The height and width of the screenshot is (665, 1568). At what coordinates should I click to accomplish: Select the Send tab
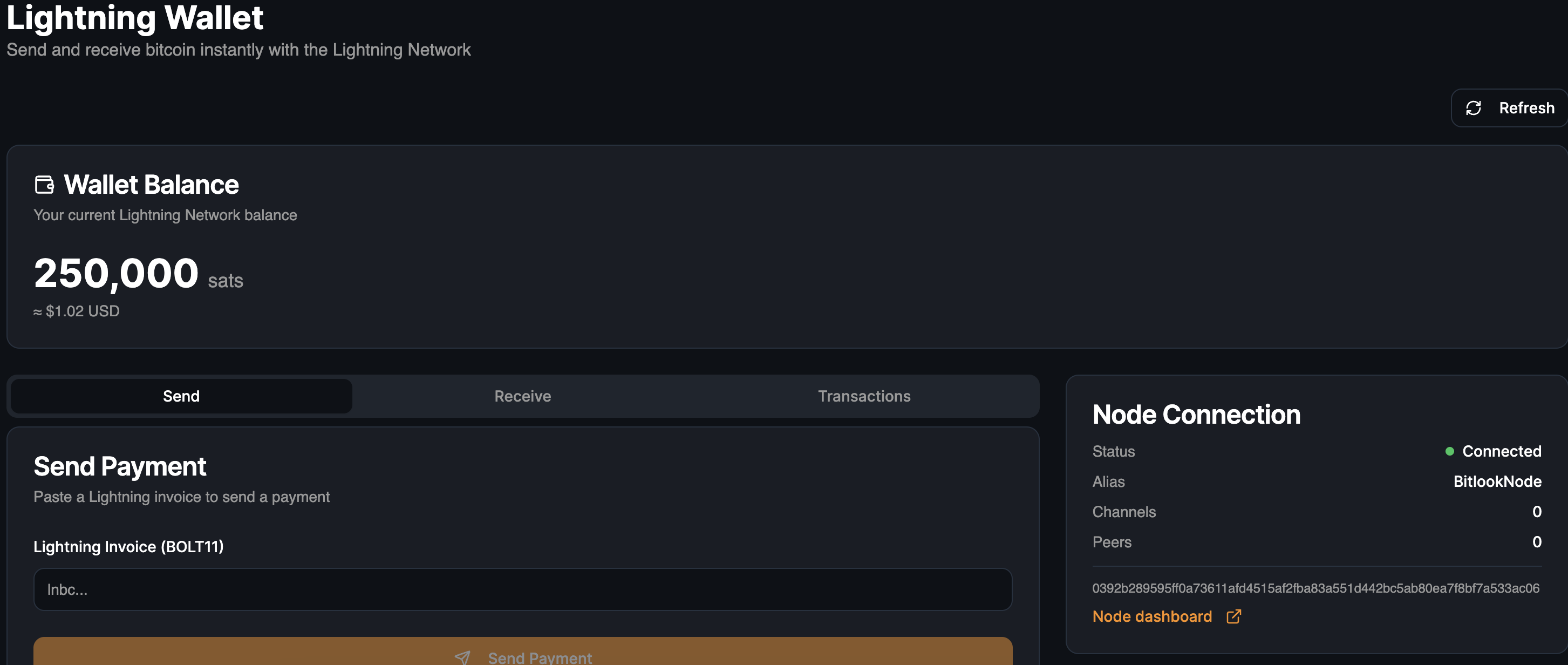[x=181, y=396]
